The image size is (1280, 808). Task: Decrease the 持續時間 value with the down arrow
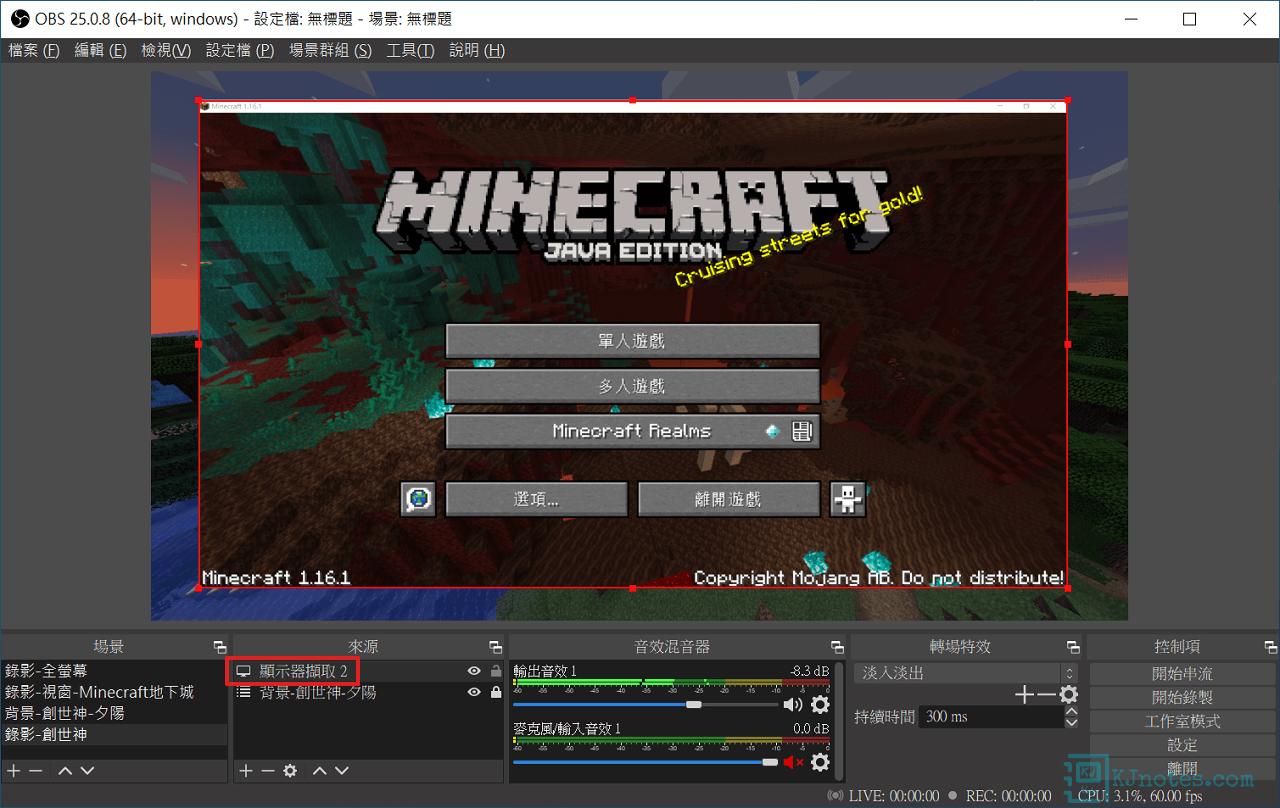(x=1072, y=722)
